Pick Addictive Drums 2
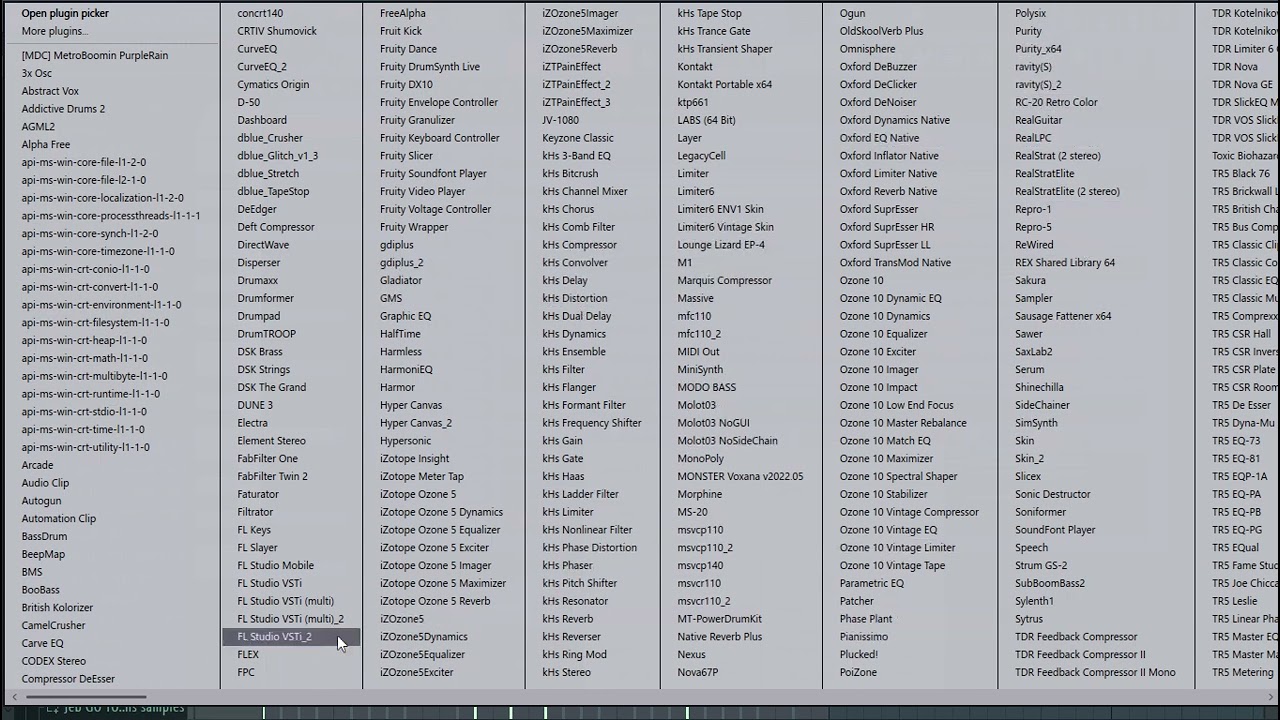This screenshot has width=1280, height=720. click(63, 109)
